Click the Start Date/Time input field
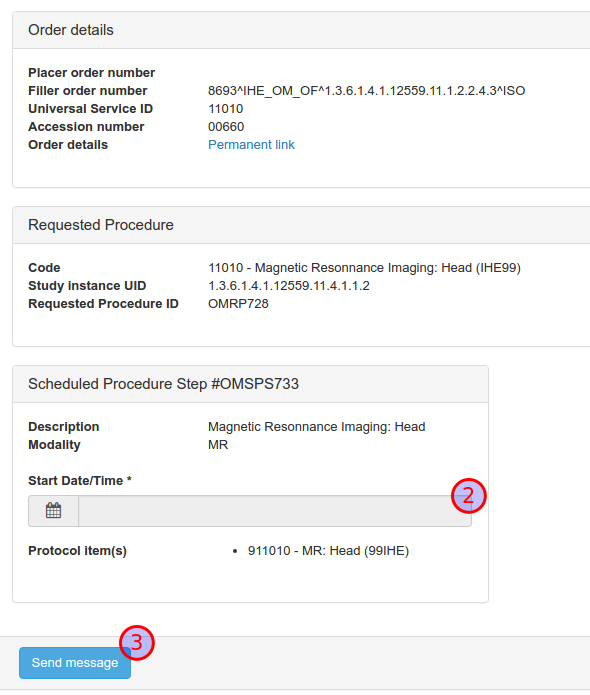Viewport: 590px width, 695px height. pos(275,511)
